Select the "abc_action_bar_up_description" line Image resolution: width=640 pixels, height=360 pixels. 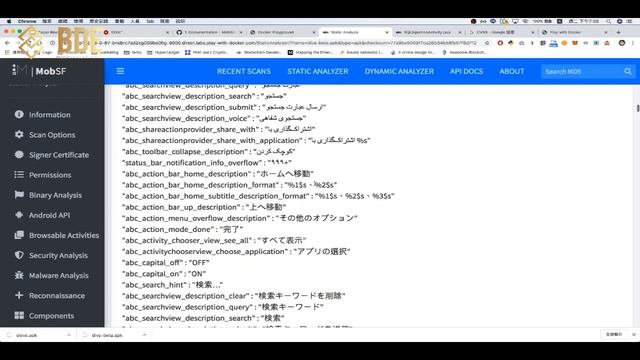(x=204, y=207)
